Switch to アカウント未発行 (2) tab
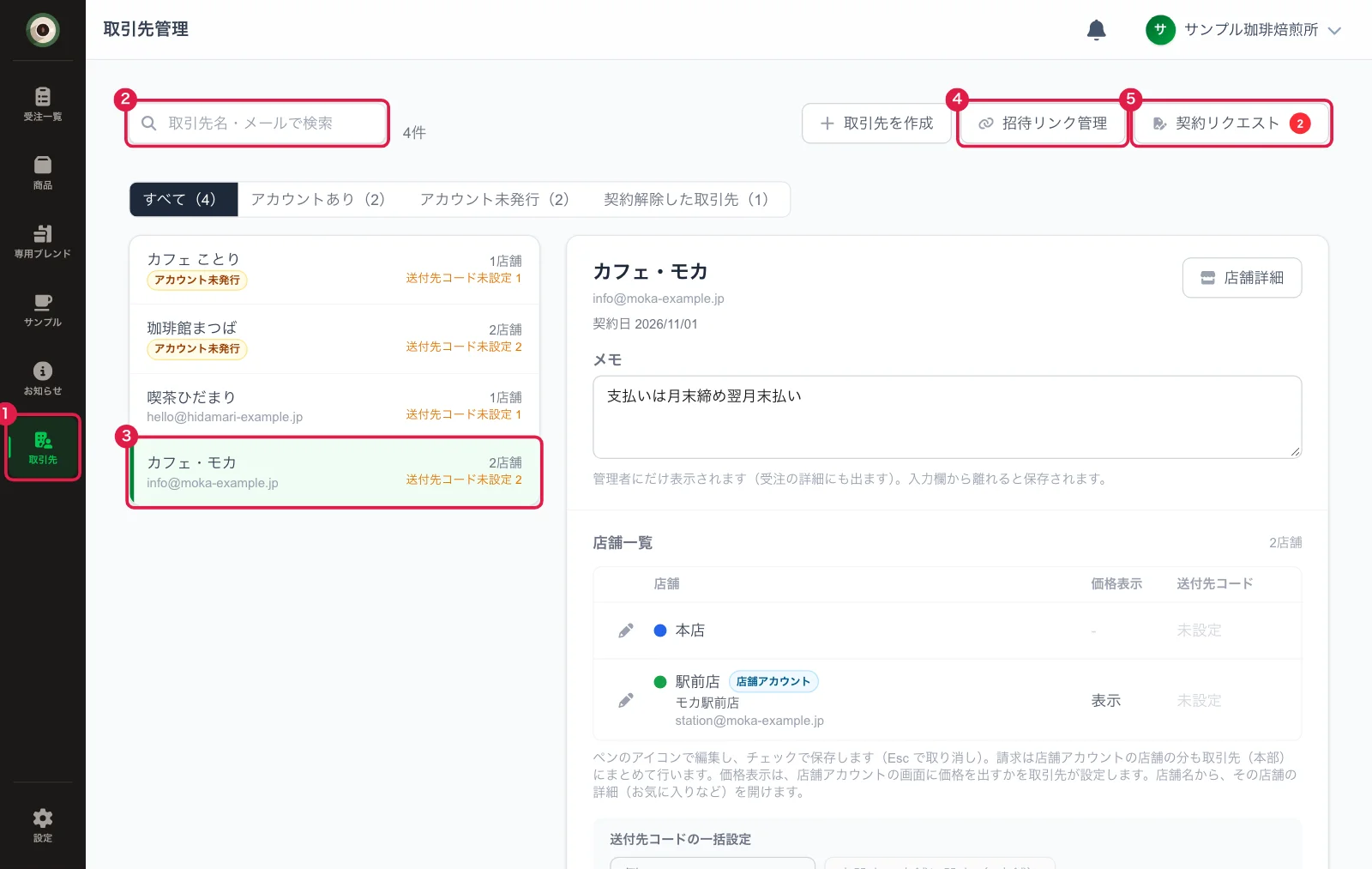The image size is (1372, 869). [495, 199]
